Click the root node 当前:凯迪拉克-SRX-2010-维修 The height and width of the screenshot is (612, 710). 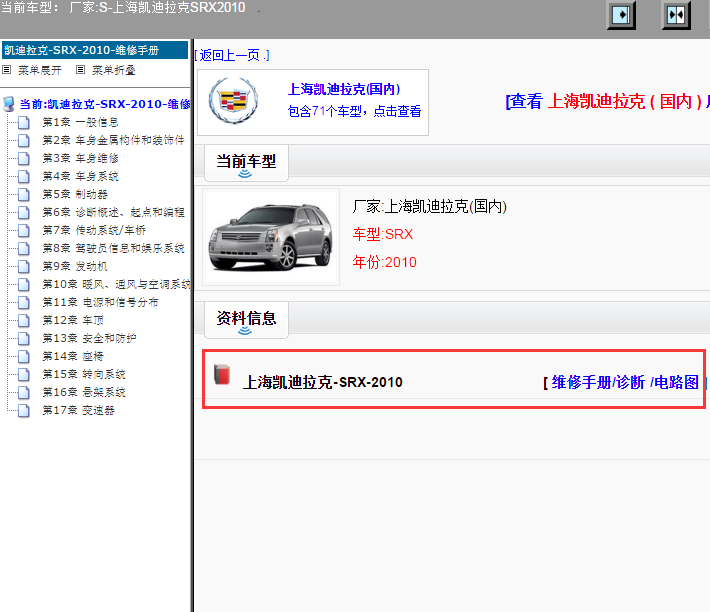pyautogui.click(x=105, y=104)
